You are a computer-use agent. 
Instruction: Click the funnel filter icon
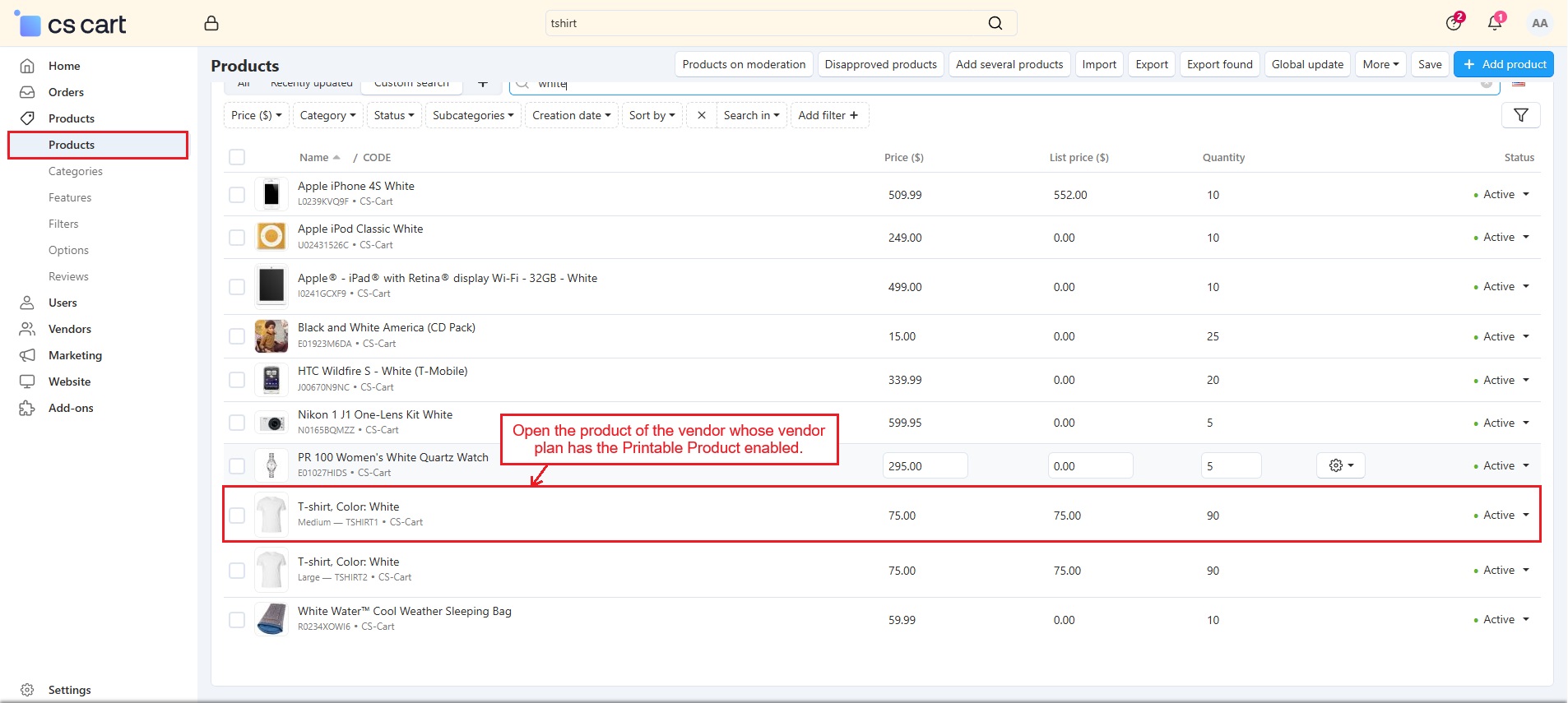pyautogui.click(x=1520, y=116)
